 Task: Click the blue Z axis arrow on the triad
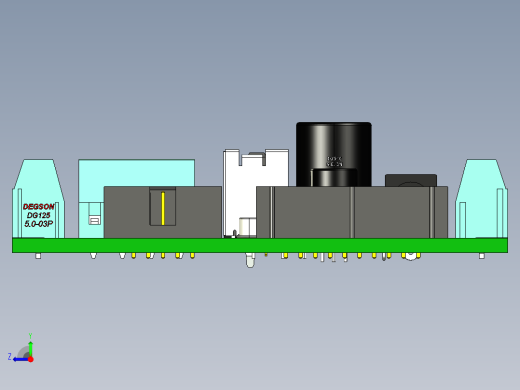click(x=20, y=359)
